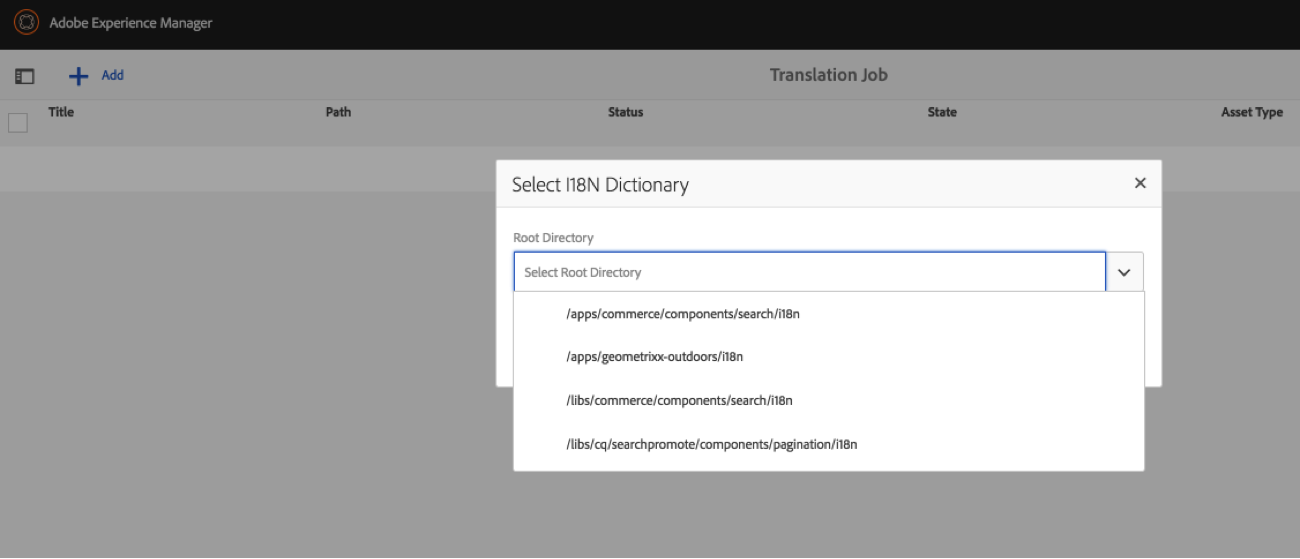1300x559 pixels.
Task: Click the Root Directory field label
Action: (553, 238)
